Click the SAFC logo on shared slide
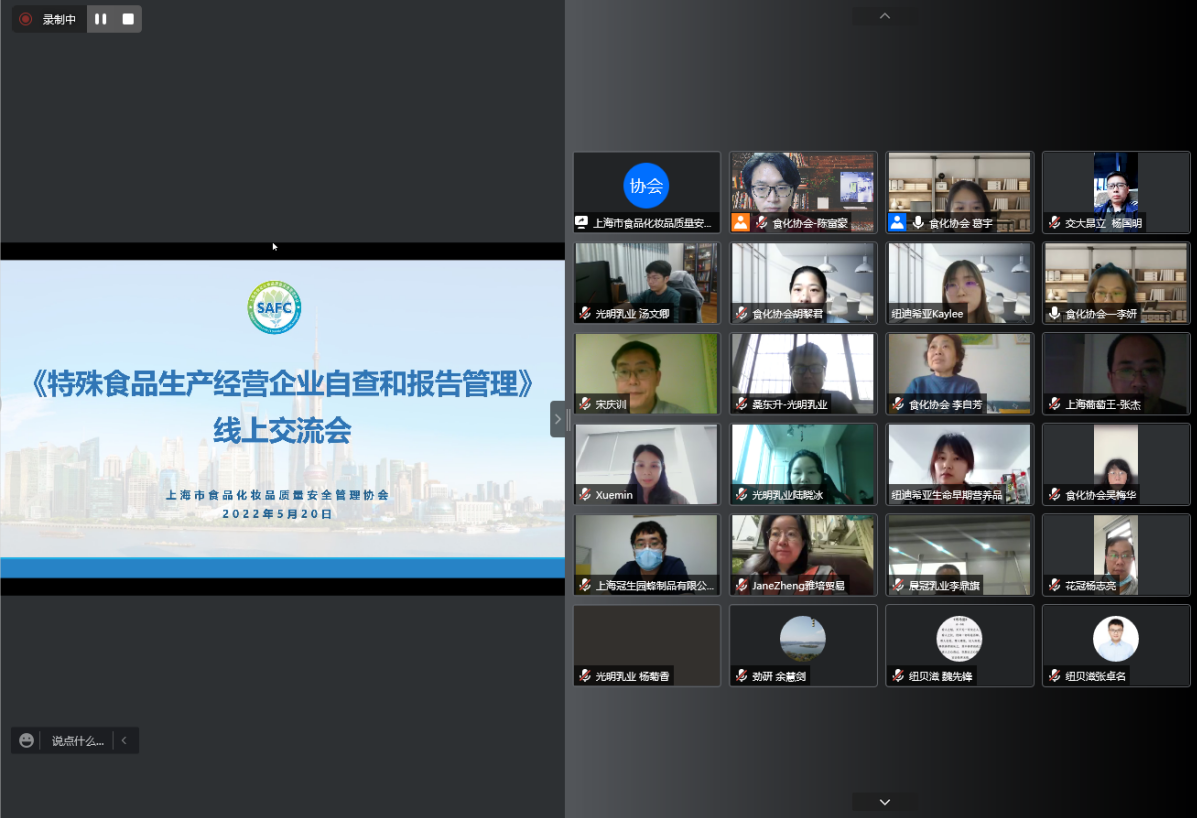This screenshot has width=1197, height=818. 274,308
